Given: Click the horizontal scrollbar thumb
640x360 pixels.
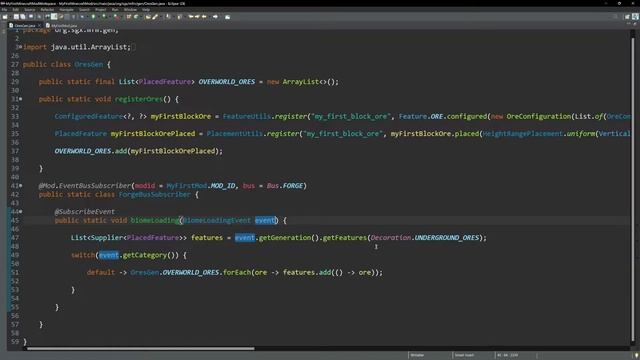Looking at the screenshot, I should (140, 349).
